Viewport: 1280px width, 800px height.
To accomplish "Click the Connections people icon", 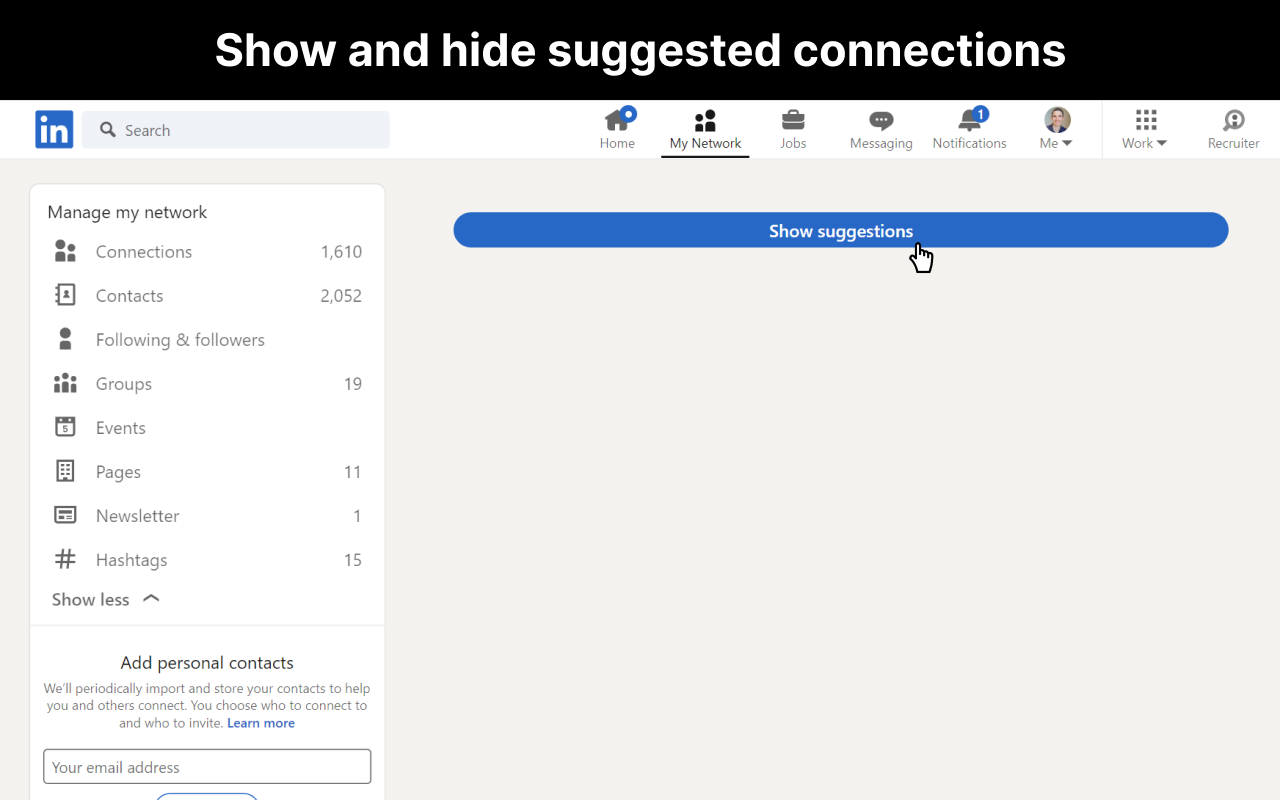I will (x=65, y=251).
